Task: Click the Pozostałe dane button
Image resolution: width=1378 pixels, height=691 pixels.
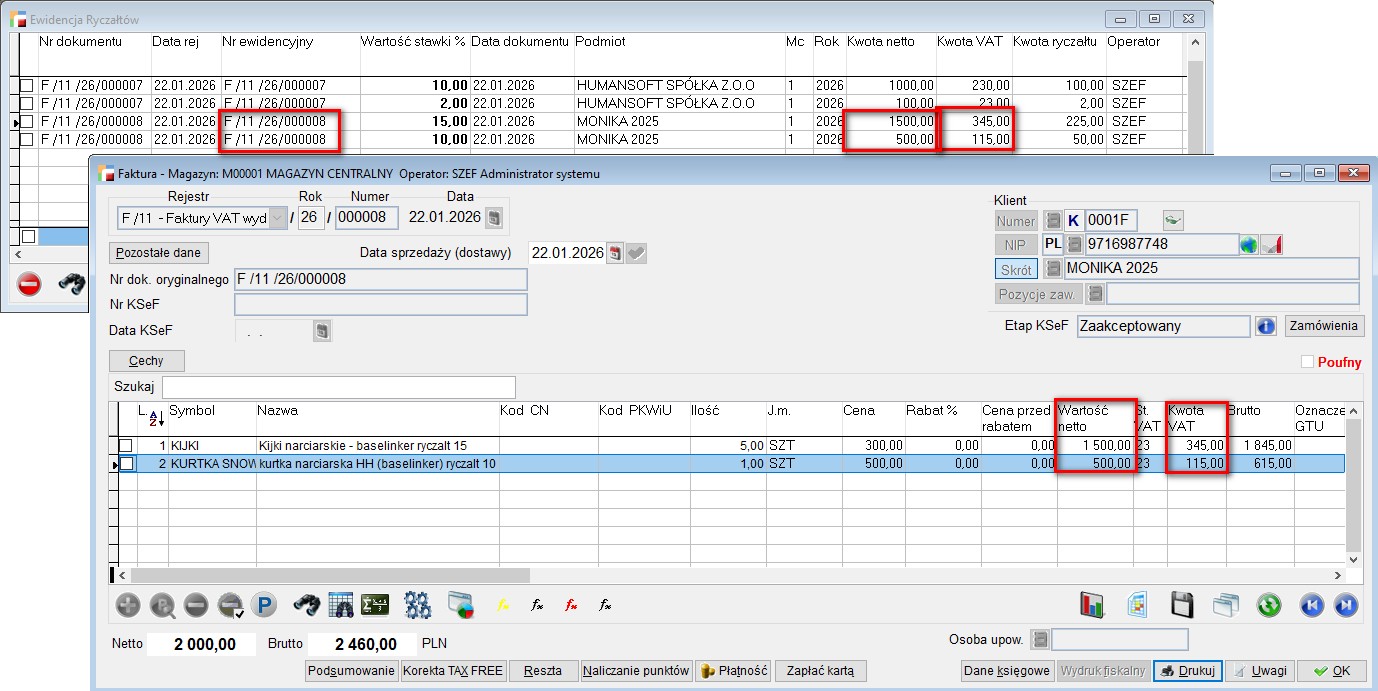Action: [x=159, y=253]
